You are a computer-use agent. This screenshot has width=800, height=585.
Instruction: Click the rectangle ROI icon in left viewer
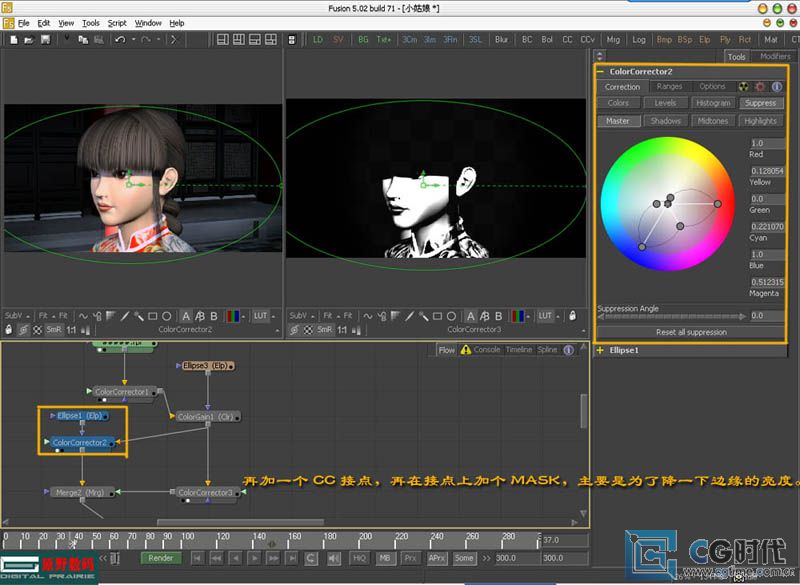pos(152,316)
